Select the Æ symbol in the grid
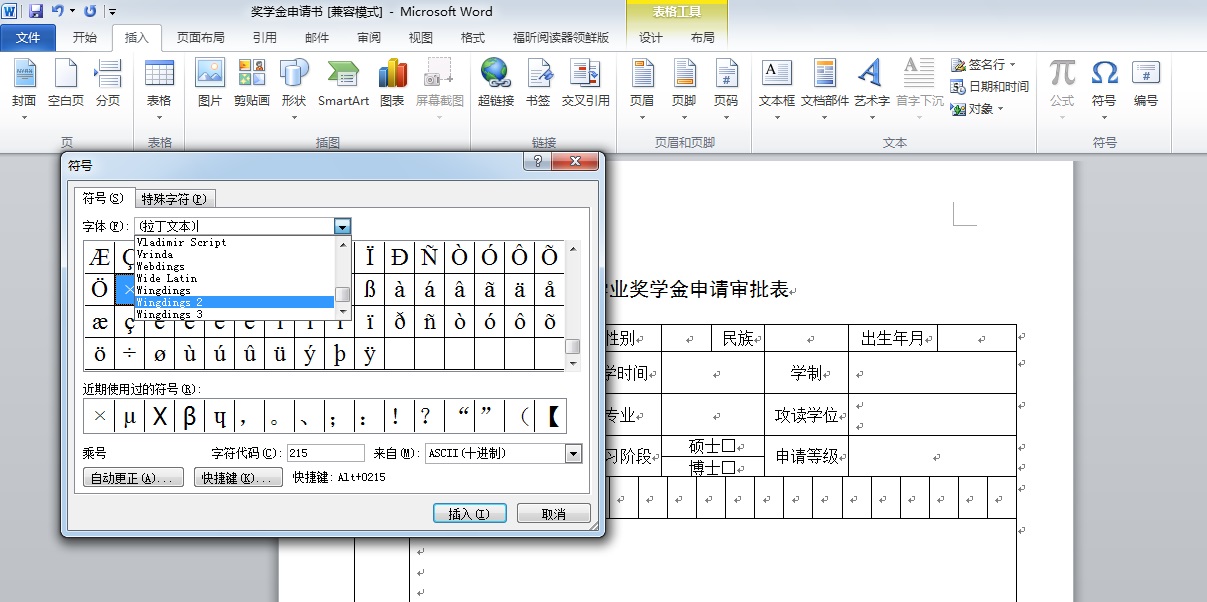Screen dimensions: 1207x602 [99, 257]
